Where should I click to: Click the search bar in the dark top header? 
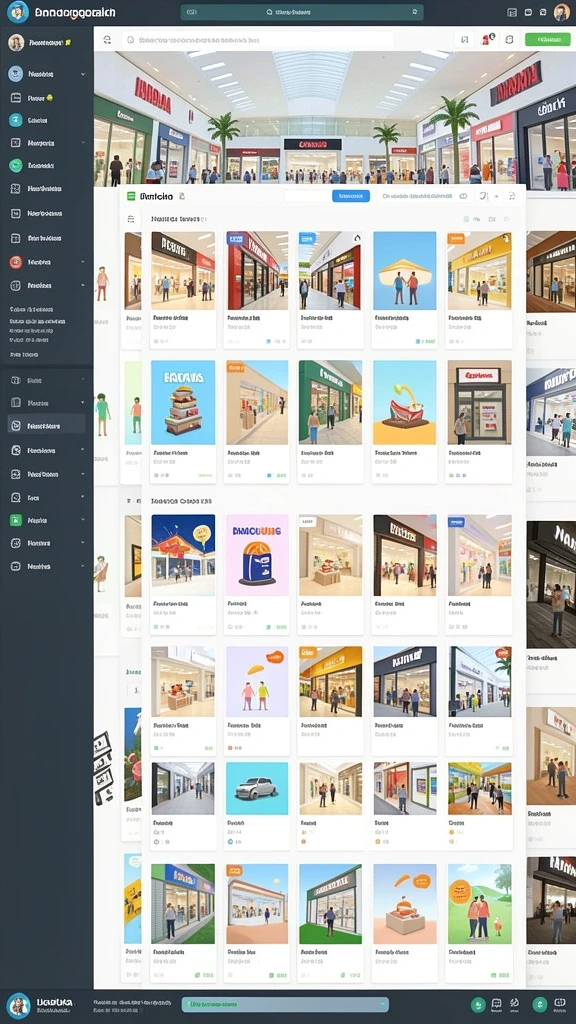pos(302,12)
